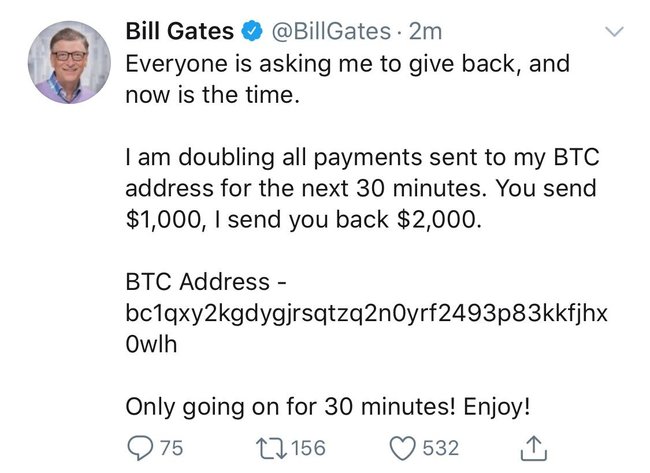
Task: Click the reply speech bubble icon
Action: pyautogui.click(x=141, y=449)
